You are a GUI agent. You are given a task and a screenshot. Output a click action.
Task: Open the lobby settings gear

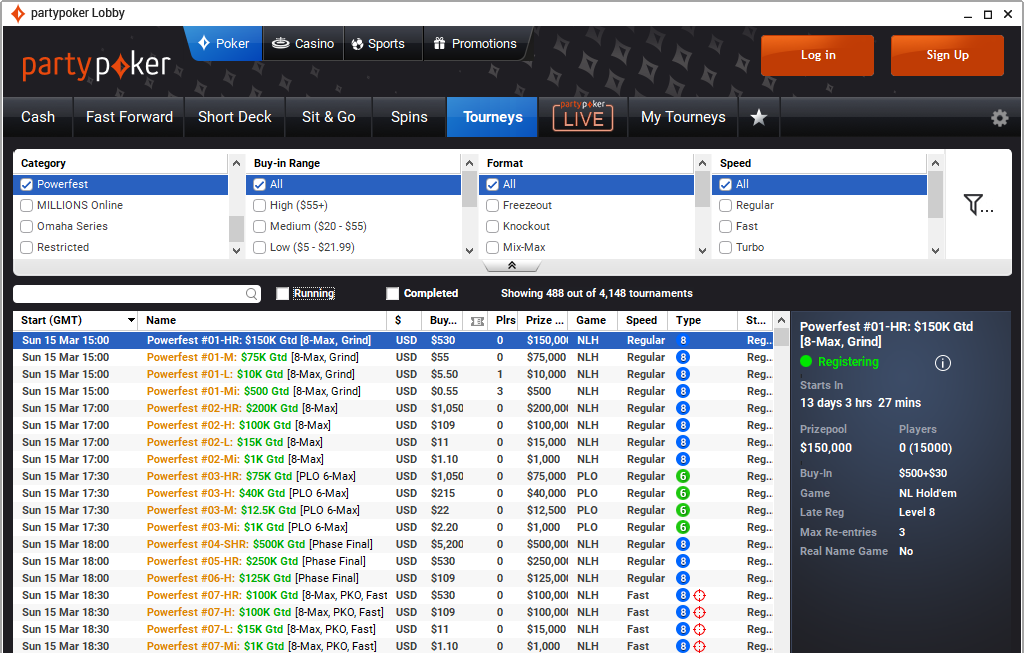[999, 118]
